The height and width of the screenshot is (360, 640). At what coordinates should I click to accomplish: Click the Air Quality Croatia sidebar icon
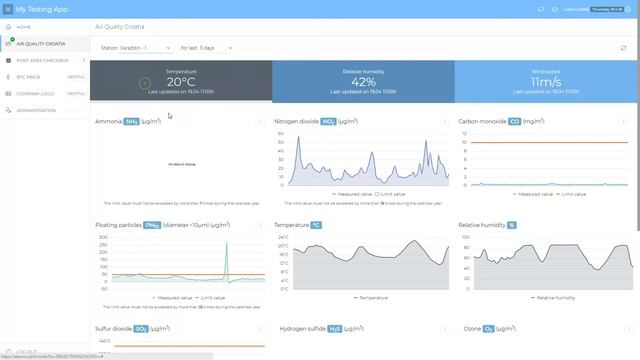click(8, 44)
